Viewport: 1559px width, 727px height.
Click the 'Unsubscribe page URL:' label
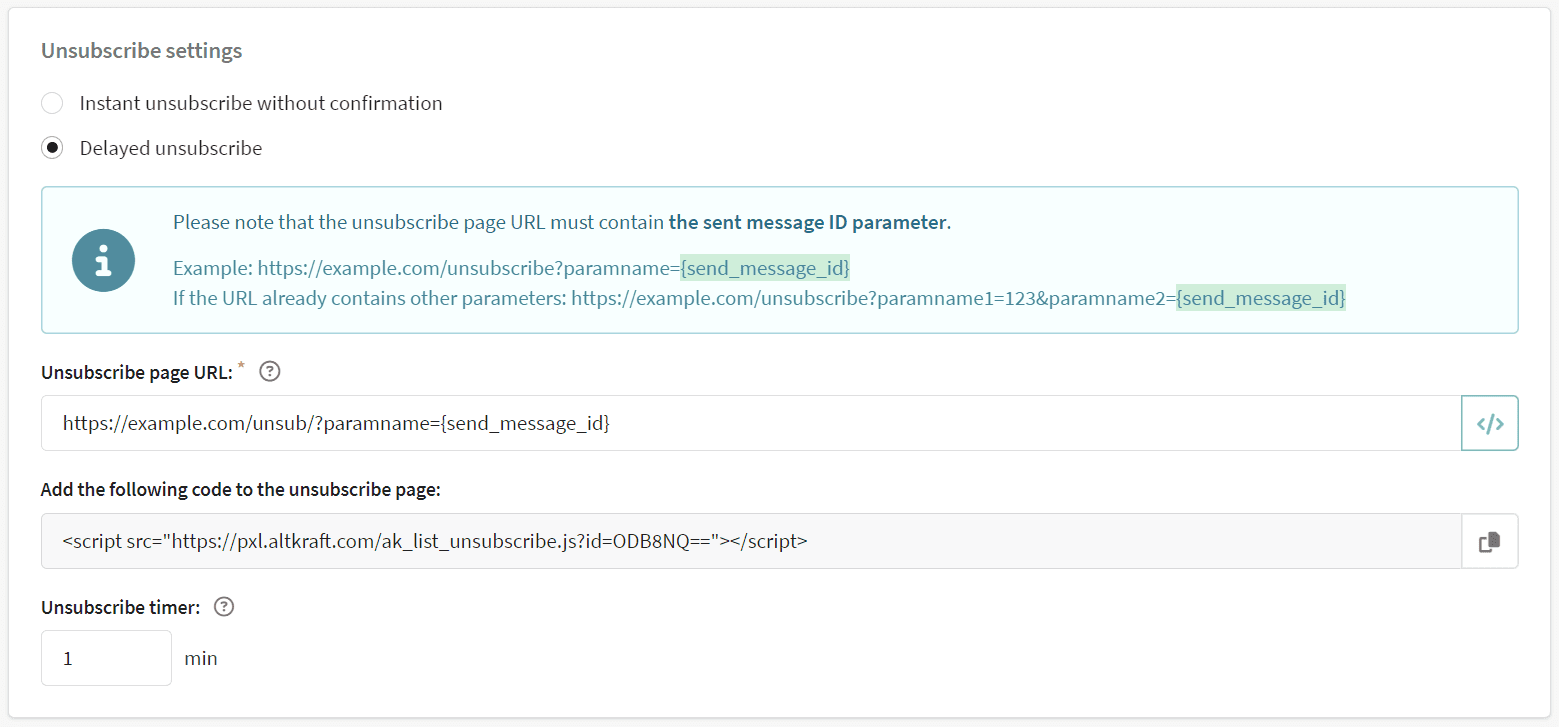137,372
